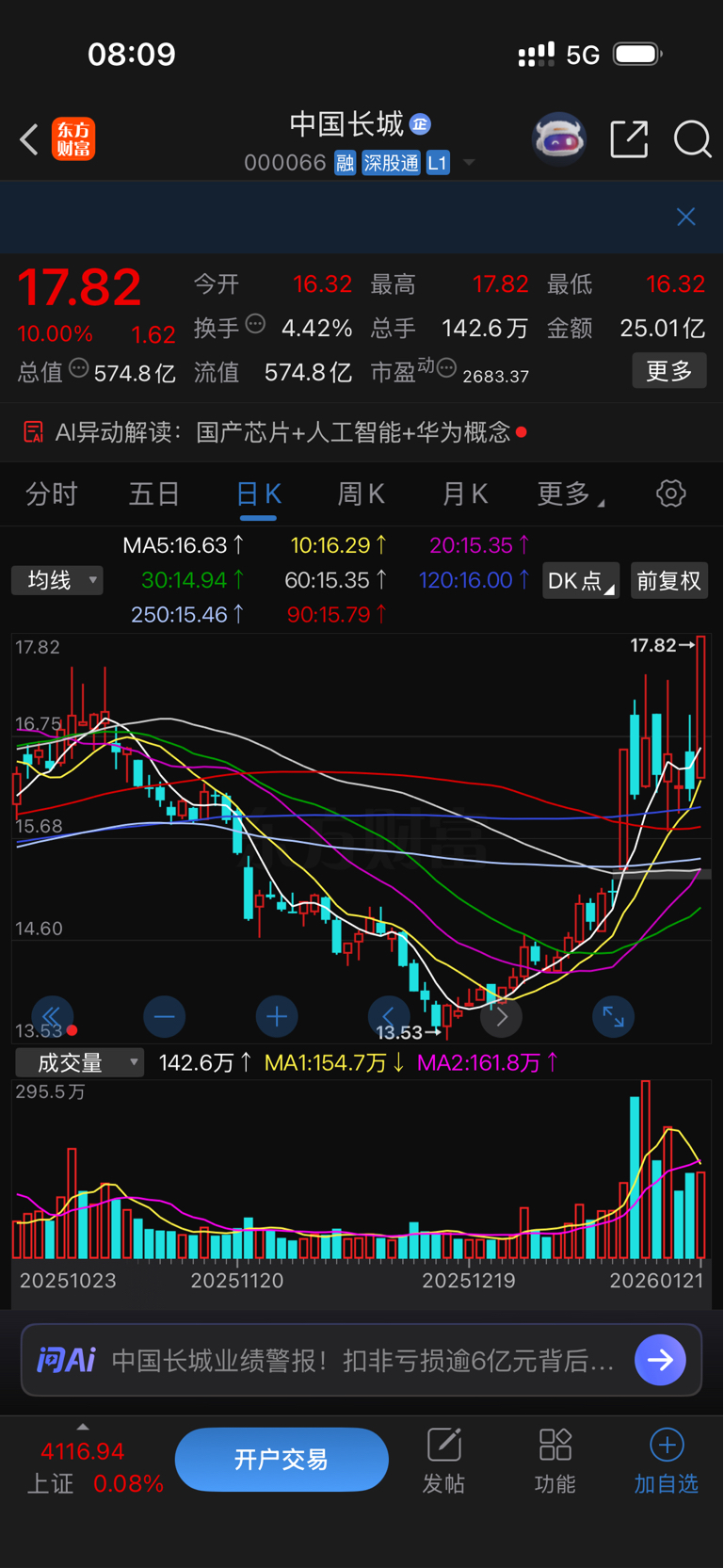Viewport: 724px width, 1568px height.
Task: Tap the red 90:15.79 average
Action: [337, 615]
